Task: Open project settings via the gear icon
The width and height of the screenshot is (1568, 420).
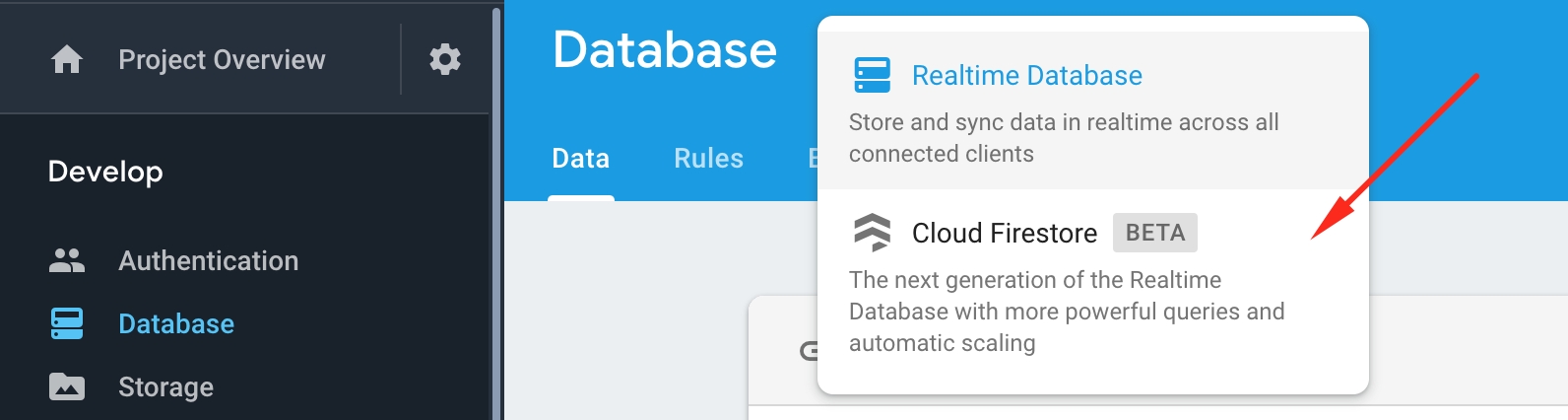Action: 445,59
